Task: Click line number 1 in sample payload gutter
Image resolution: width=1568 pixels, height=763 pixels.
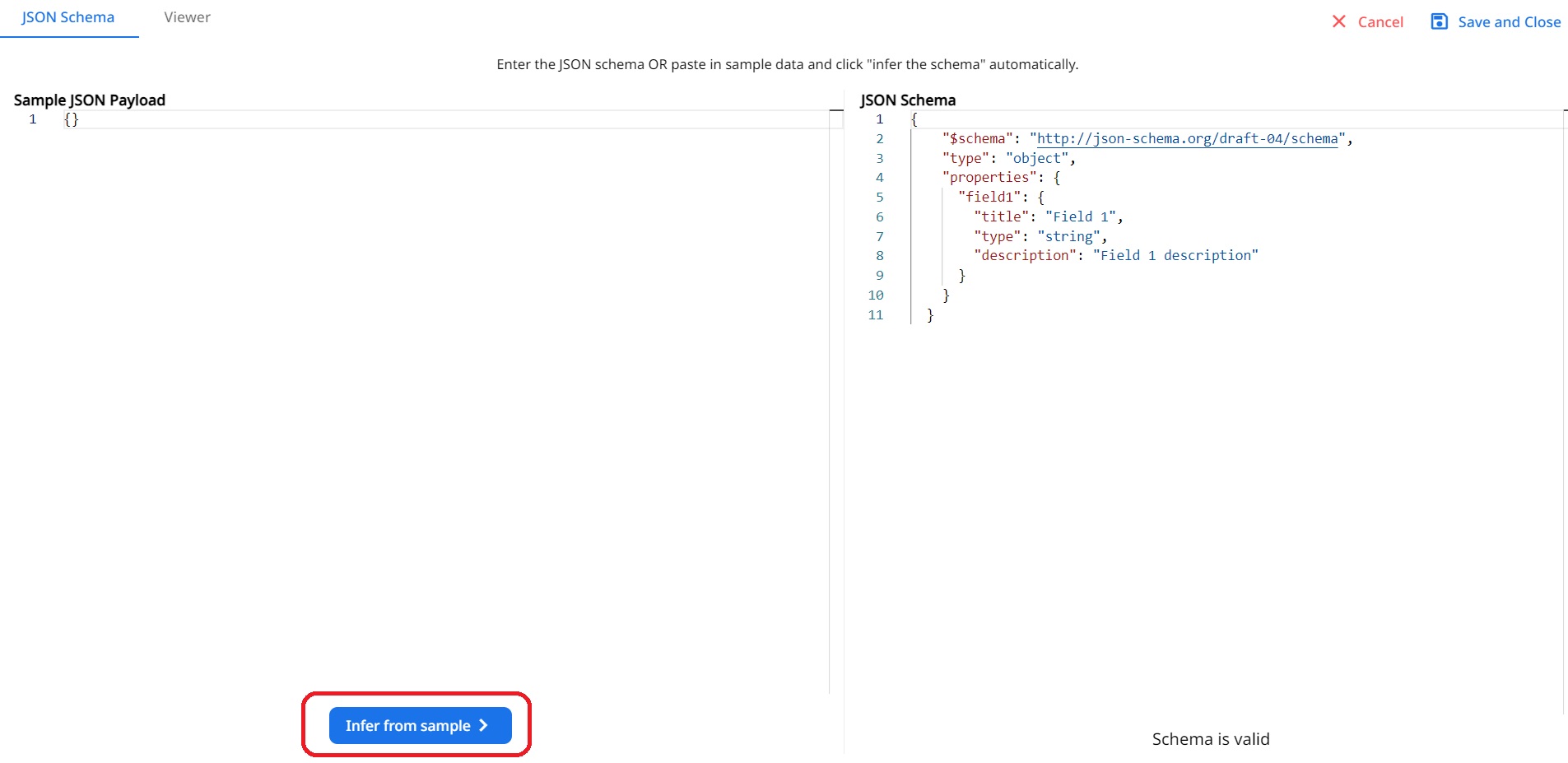Action: click(x=33, y=119)
